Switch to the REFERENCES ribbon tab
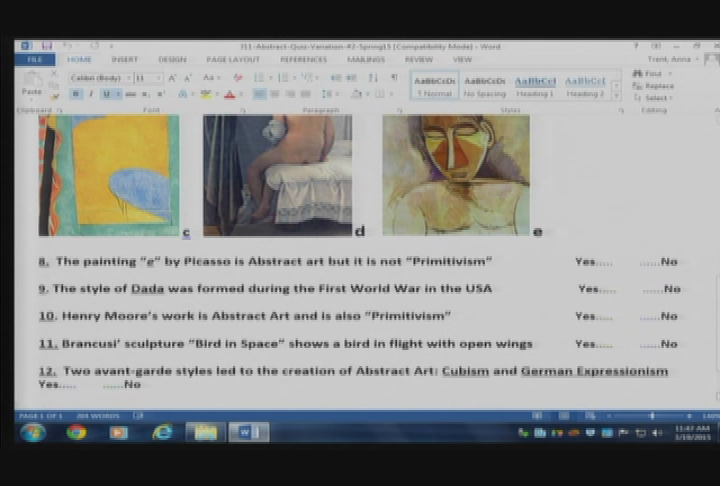The height and width of the screenshot is (486, 720). pyautogui.click(x=304, y=60)
